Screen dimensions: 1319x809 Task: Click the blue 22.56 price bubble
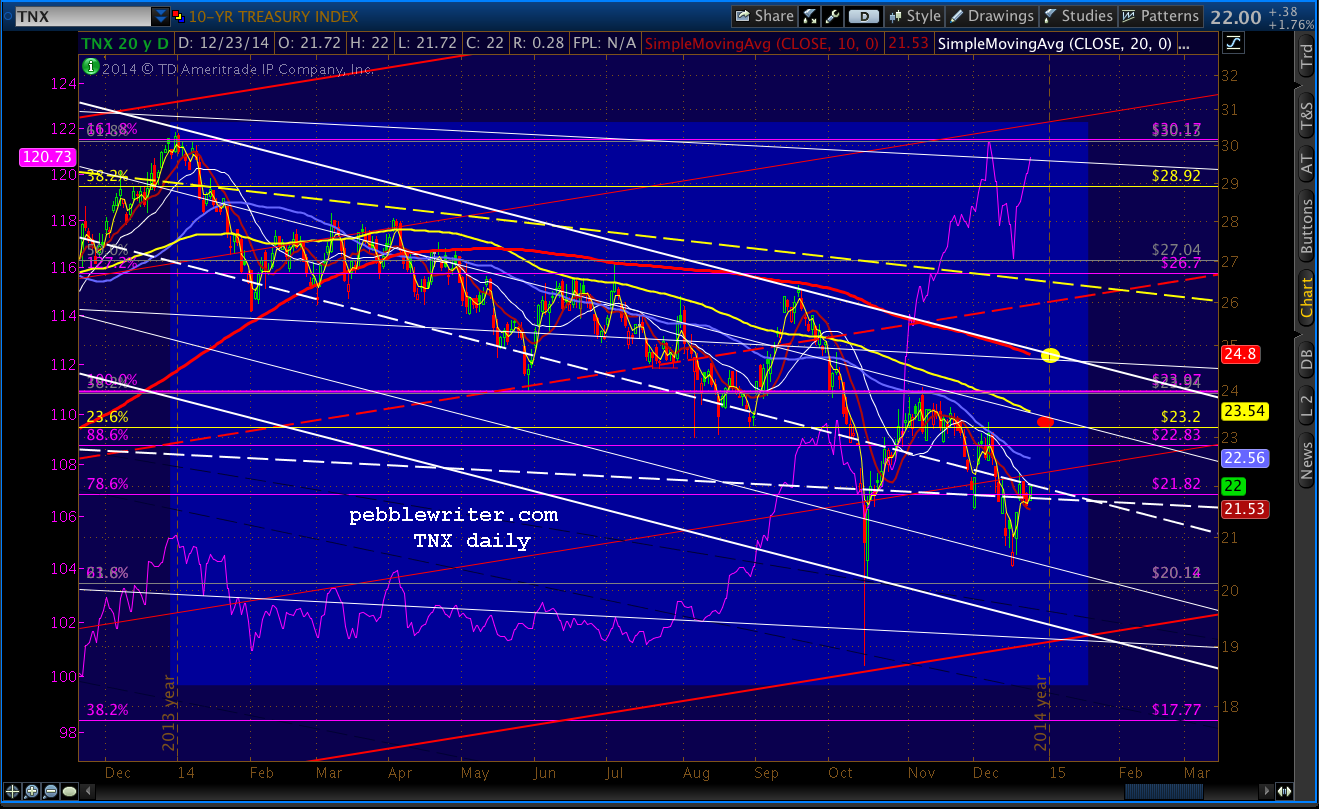tap(1246, 457)
